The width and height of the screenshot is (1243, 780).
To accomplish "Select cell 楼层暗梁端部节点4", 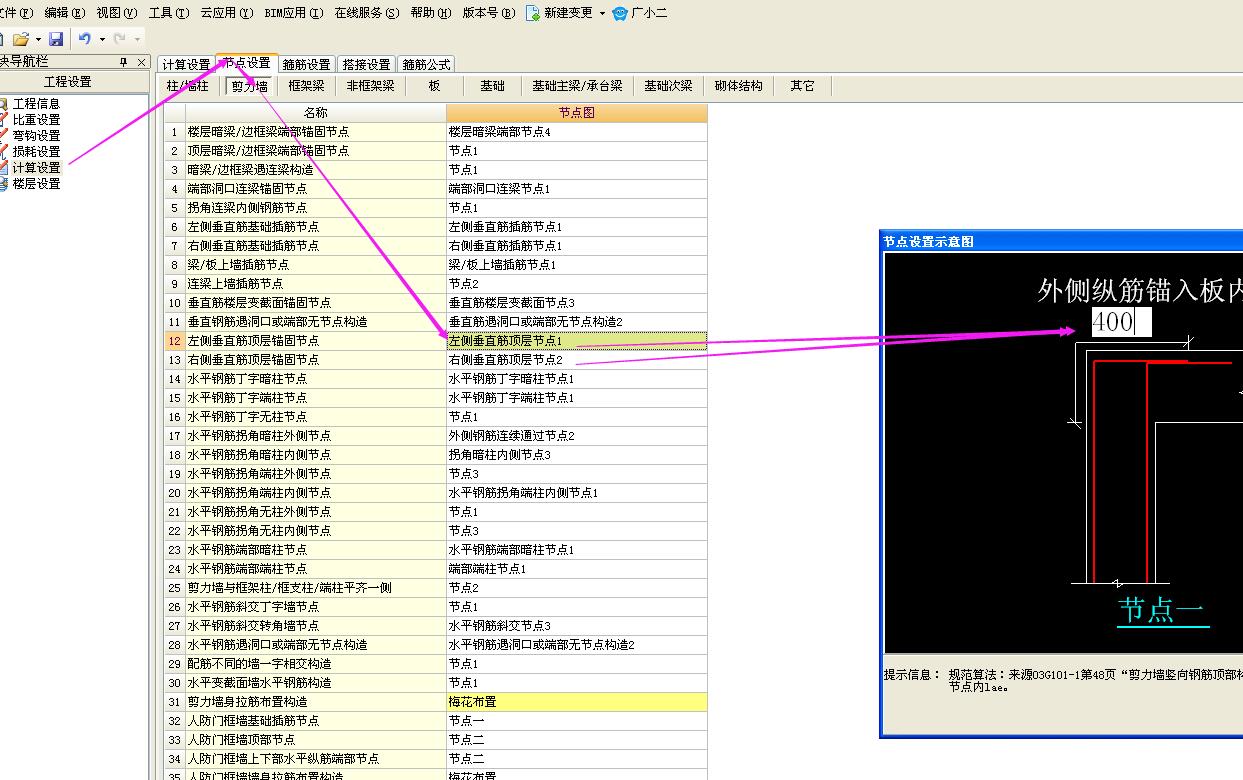I will tap(577, 132).
